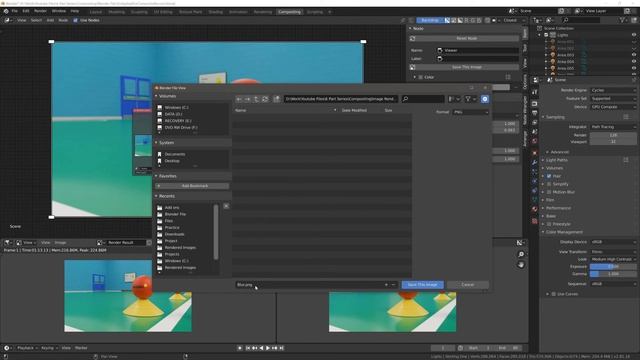Go to parent directory in file browser
Image resolution: width=640 pixels, height=360 pixels.
(256, 99)
